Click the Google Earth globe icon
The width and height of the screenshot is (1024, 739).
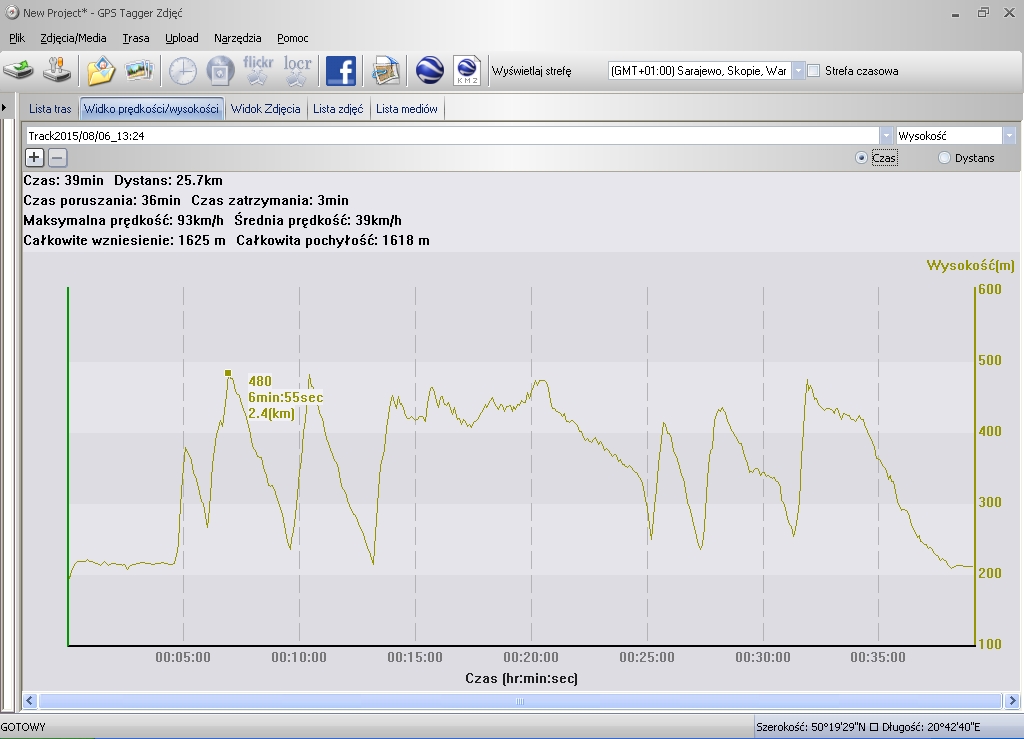430,71
